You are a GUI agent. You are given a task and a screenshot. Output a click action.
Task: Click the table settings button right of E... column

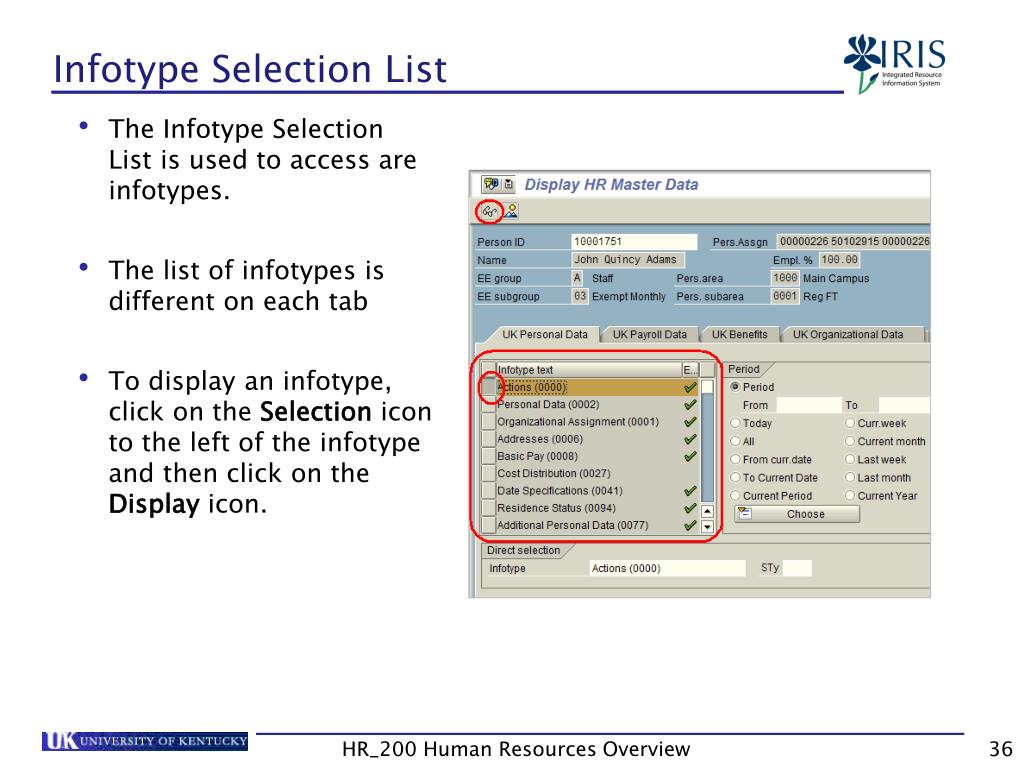pos(707,370)
